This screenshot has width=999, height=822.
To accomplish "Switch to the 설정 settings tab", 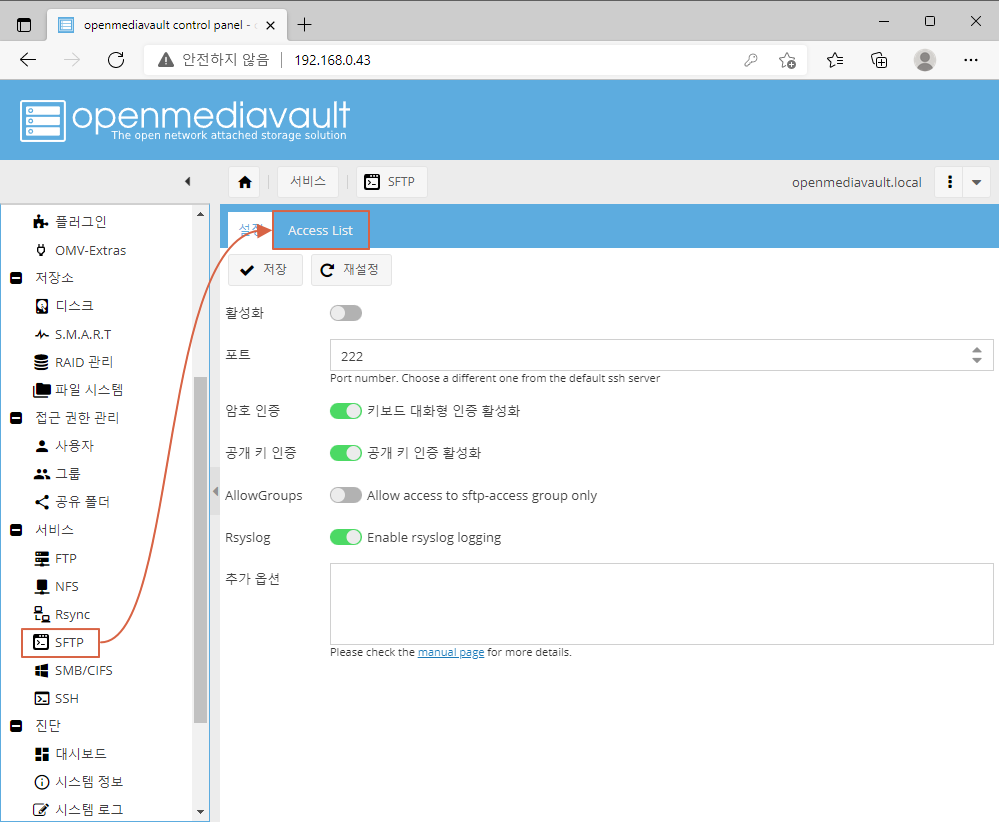I will pyautogui.click(x=250, y=230).
